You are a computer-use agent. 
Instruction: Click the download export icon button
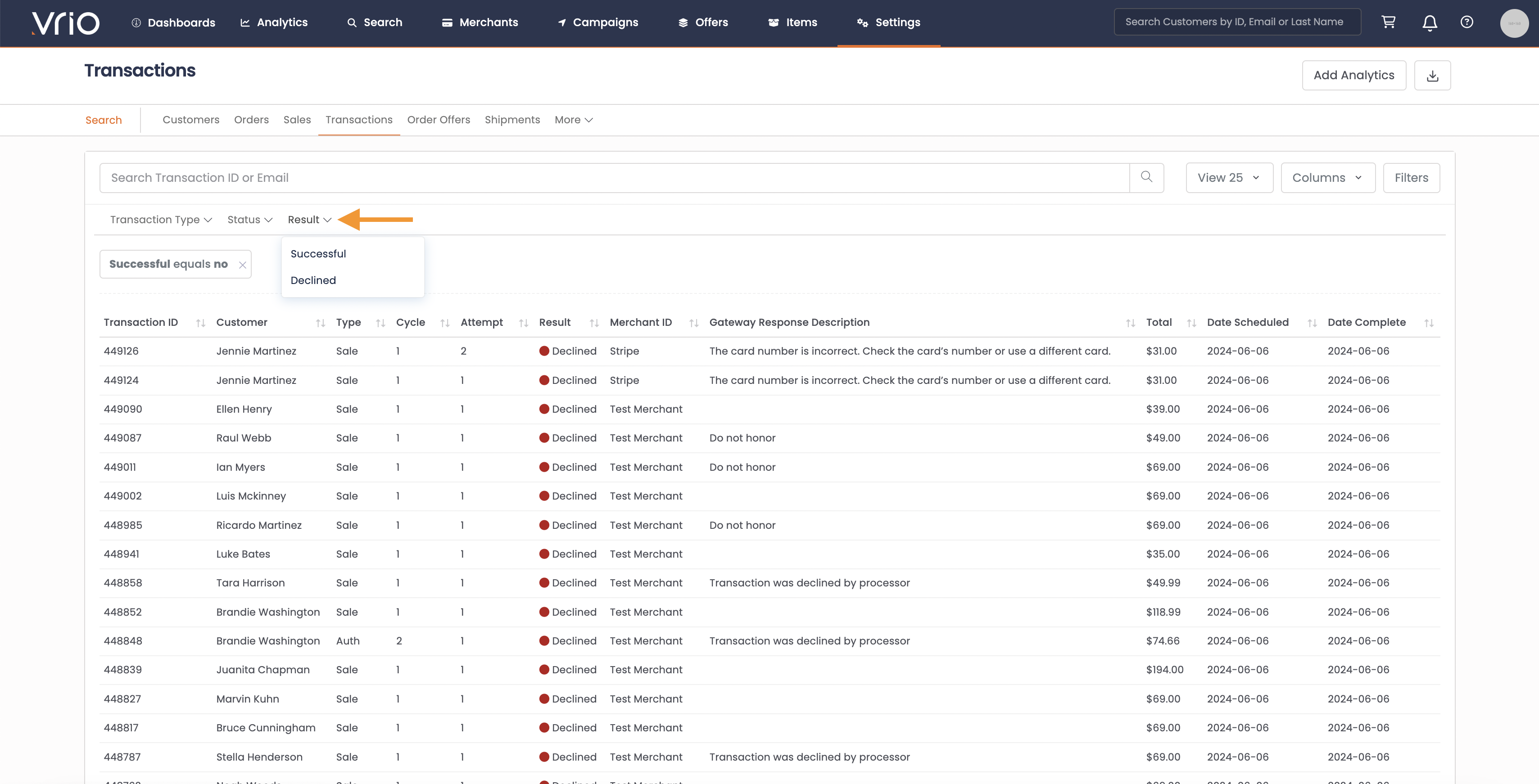pyautogui.click(x=1432, y=75)
